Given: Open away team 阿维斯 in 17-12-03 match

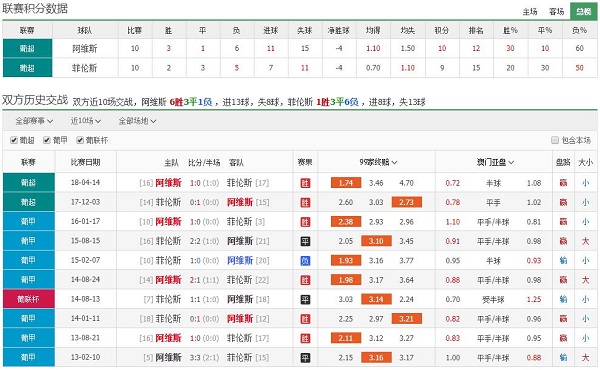Looking at the screenshot, I should (240, 202).
